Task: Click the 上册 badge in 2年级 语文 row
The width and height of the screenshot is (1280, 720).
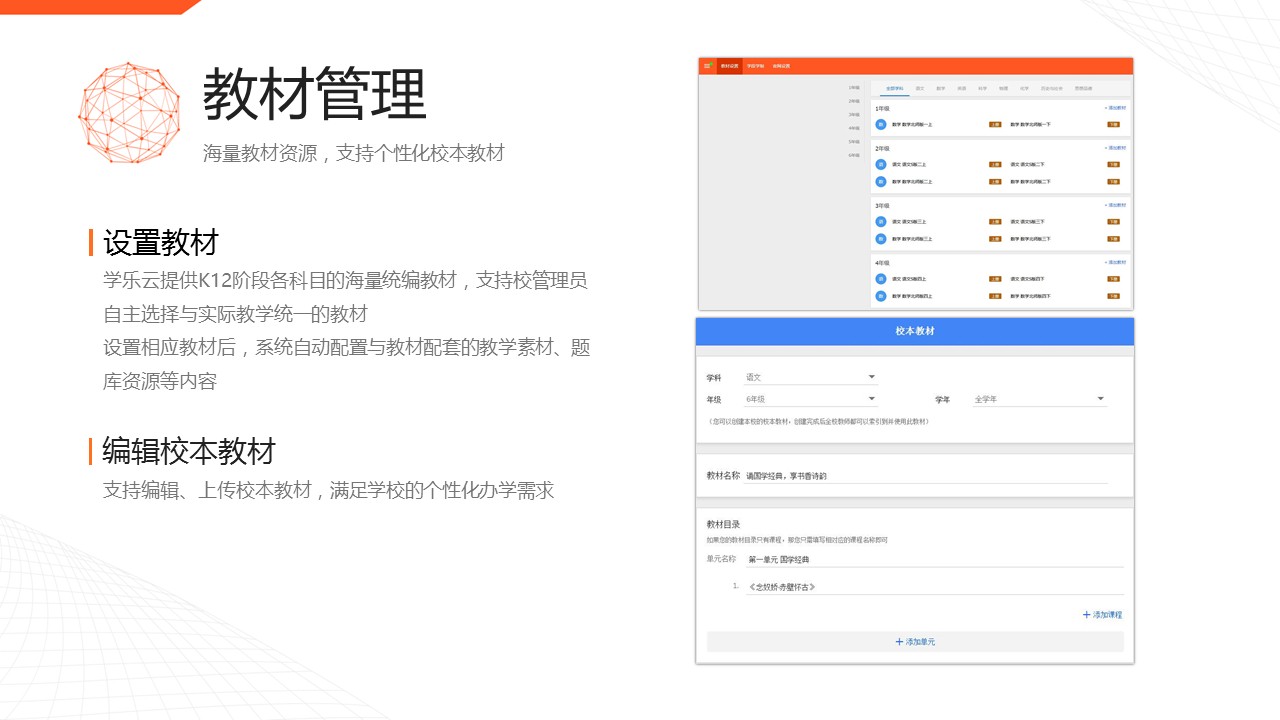Action: [x=995, y=164]
